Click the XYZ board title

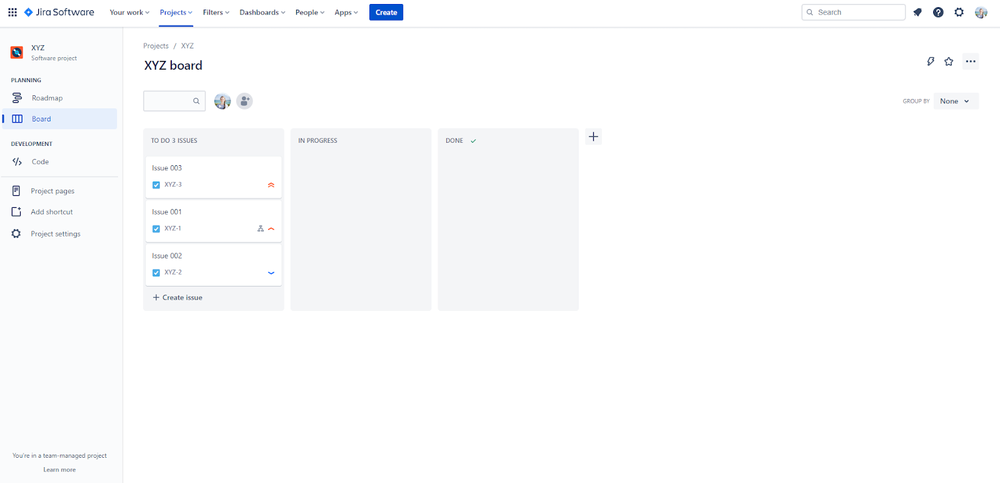(173, 65)
